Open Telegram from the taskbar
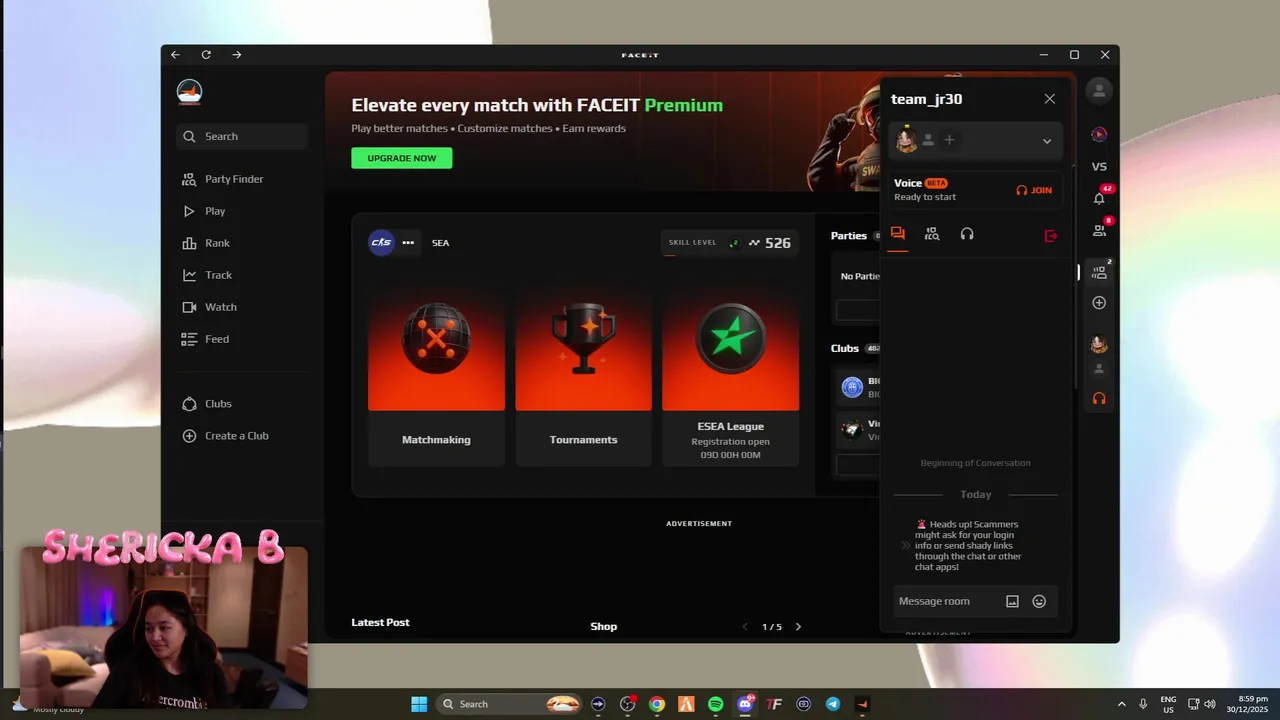 click(x=833, y=704)
